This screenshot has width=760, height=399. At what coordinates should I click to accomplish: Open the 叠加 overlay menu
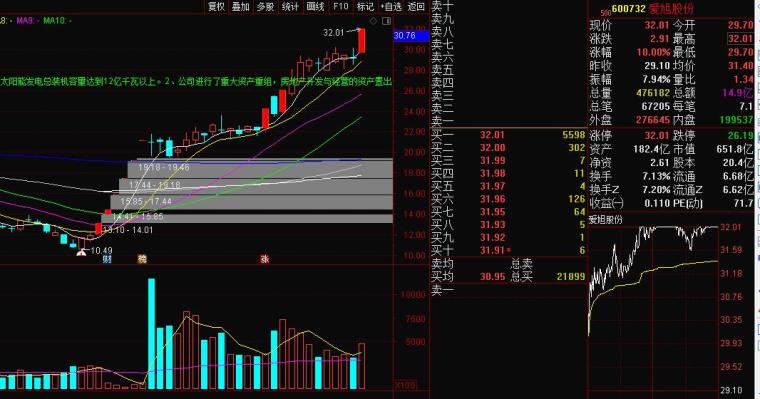(x=240, y=6)
